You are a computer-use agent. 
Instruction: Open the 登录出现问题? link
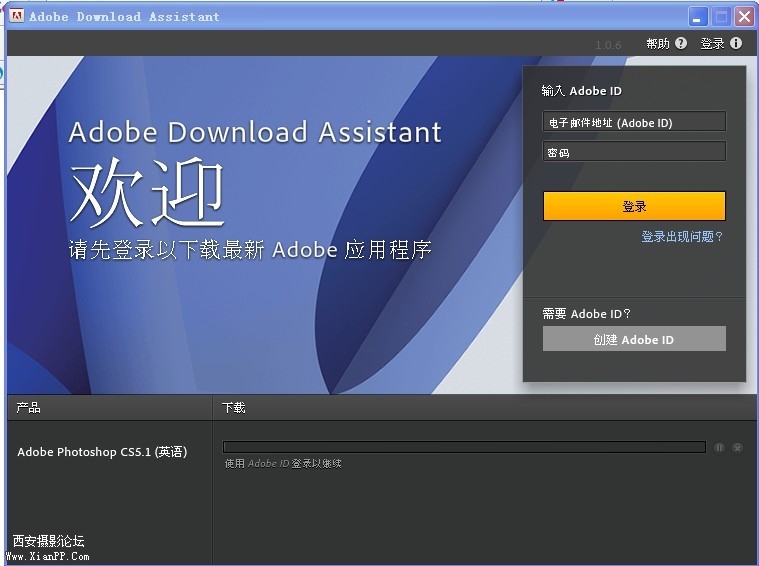[x=682, y=237]
